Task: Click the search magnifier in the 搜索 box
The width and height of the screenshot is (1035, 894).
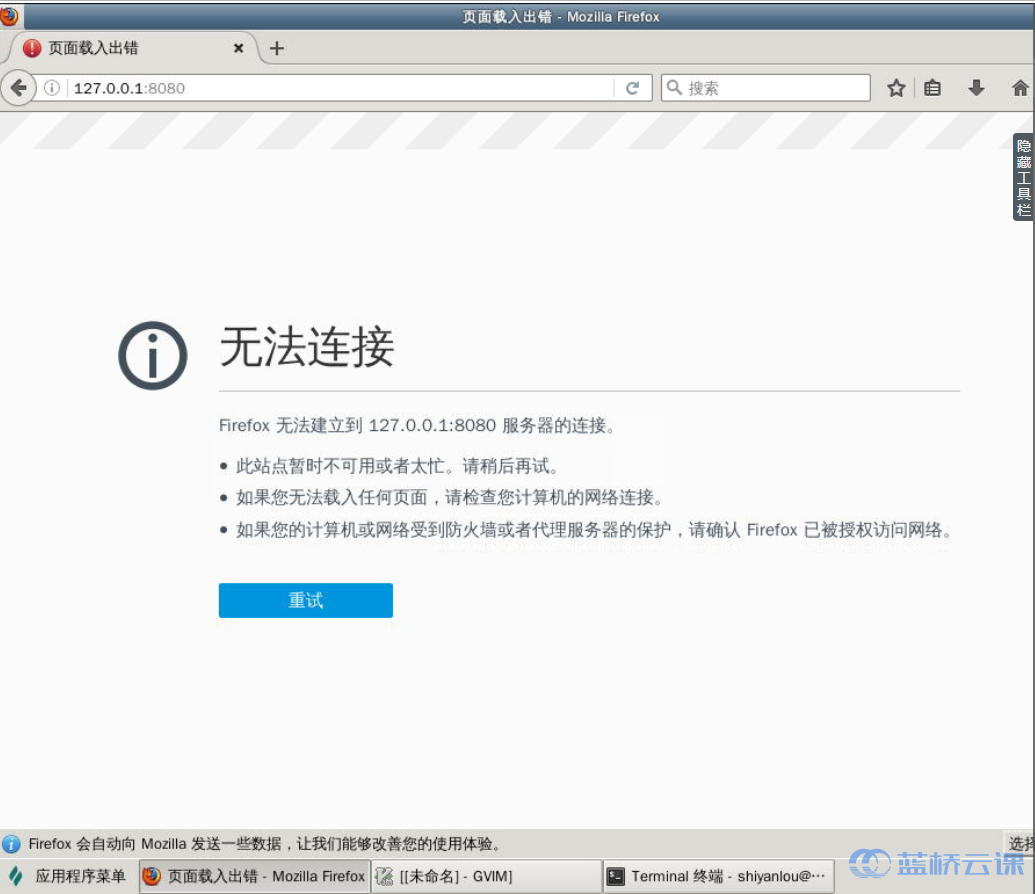Action: click(674, 88)
